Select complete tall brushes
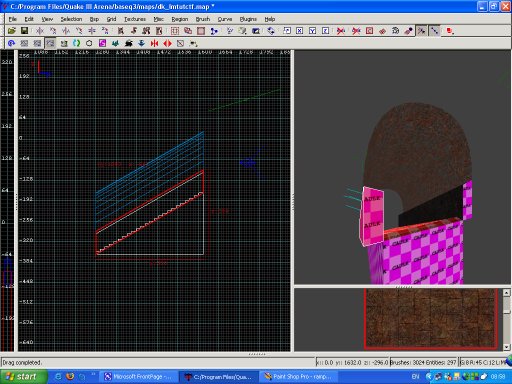The width and height of the screenshot is (512, 384). click(x=120, y=31)
